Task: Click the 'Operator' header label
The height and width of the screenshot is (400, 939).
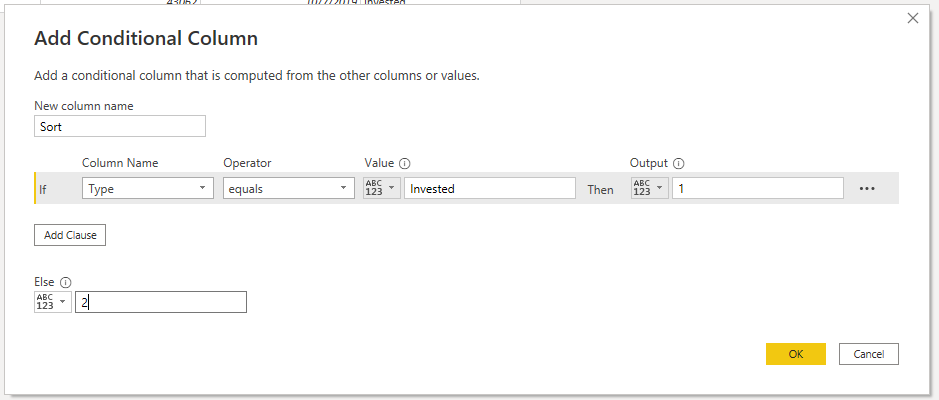Action: [x=247, y=163]
